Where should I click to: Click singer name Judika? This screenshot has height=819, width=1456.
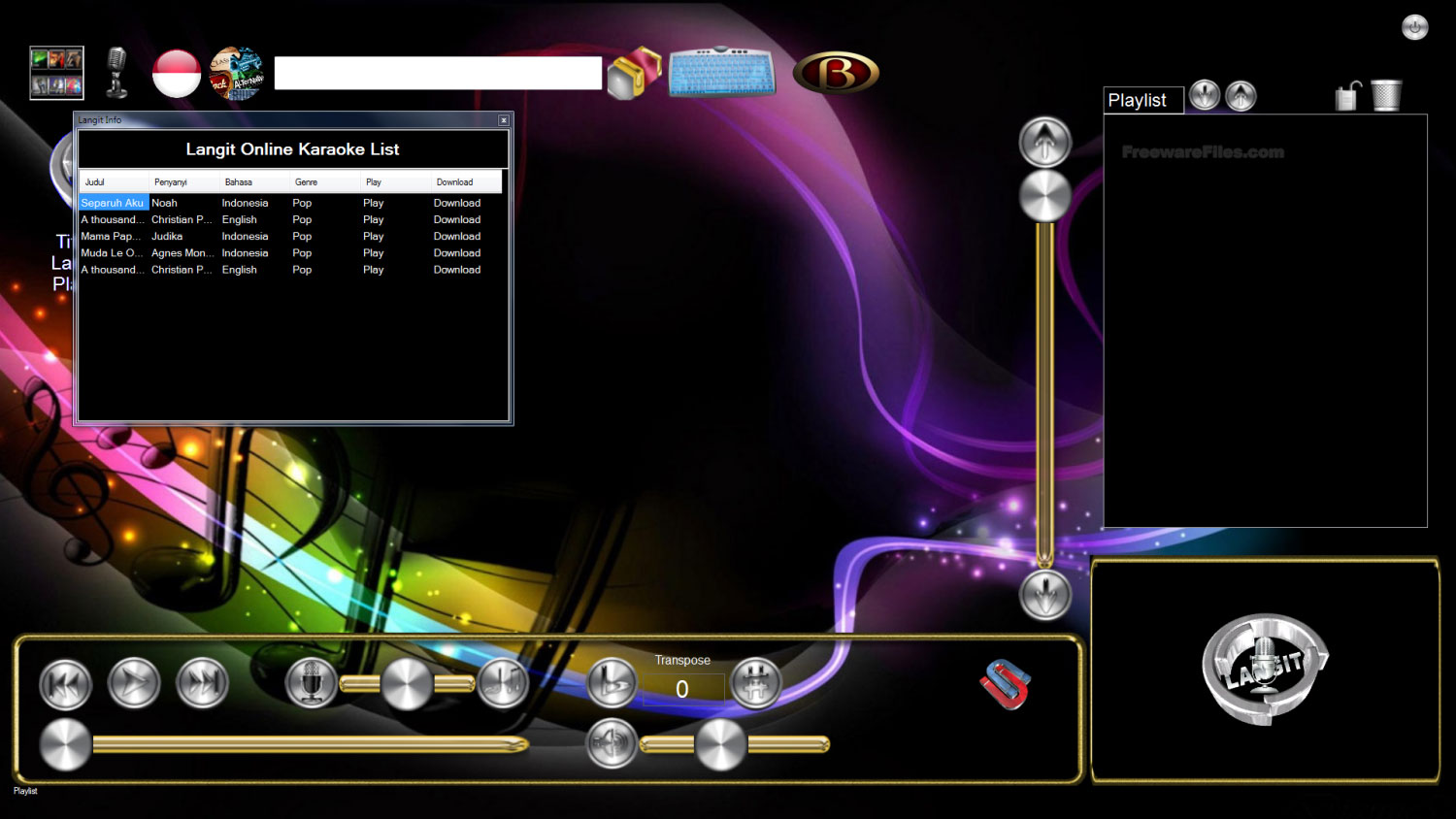click(x=167, y=236)
